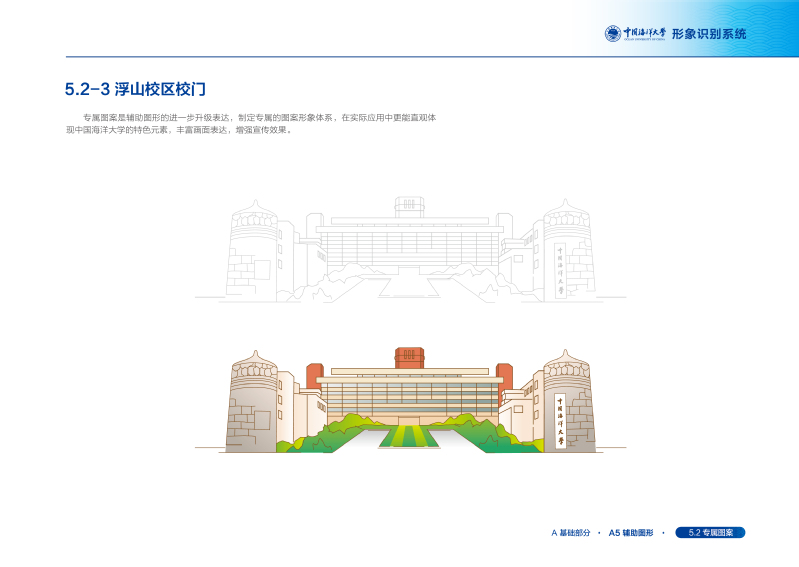Click the rooftop structure in the outline drawing
Image resolution: width=799 pixels, height=567 pixels.
pos(408,206)
